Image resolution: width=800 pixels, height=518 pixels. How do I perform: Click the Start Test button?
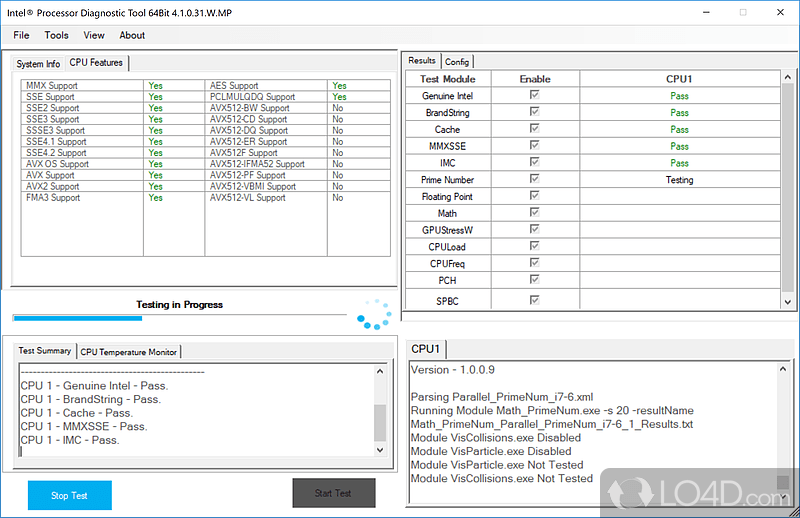[x=334, y=493]
